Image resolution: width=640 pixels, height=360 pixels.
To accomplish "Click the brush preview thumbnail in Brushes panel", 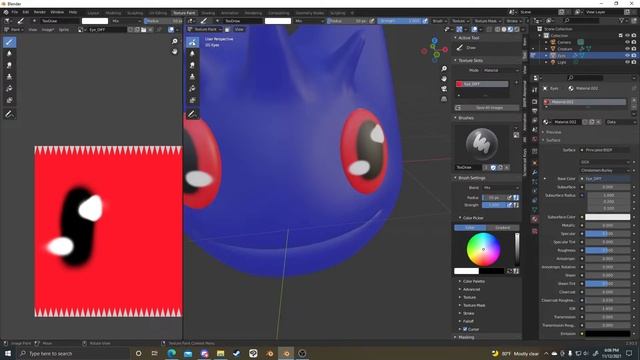I will click(482, 144).
